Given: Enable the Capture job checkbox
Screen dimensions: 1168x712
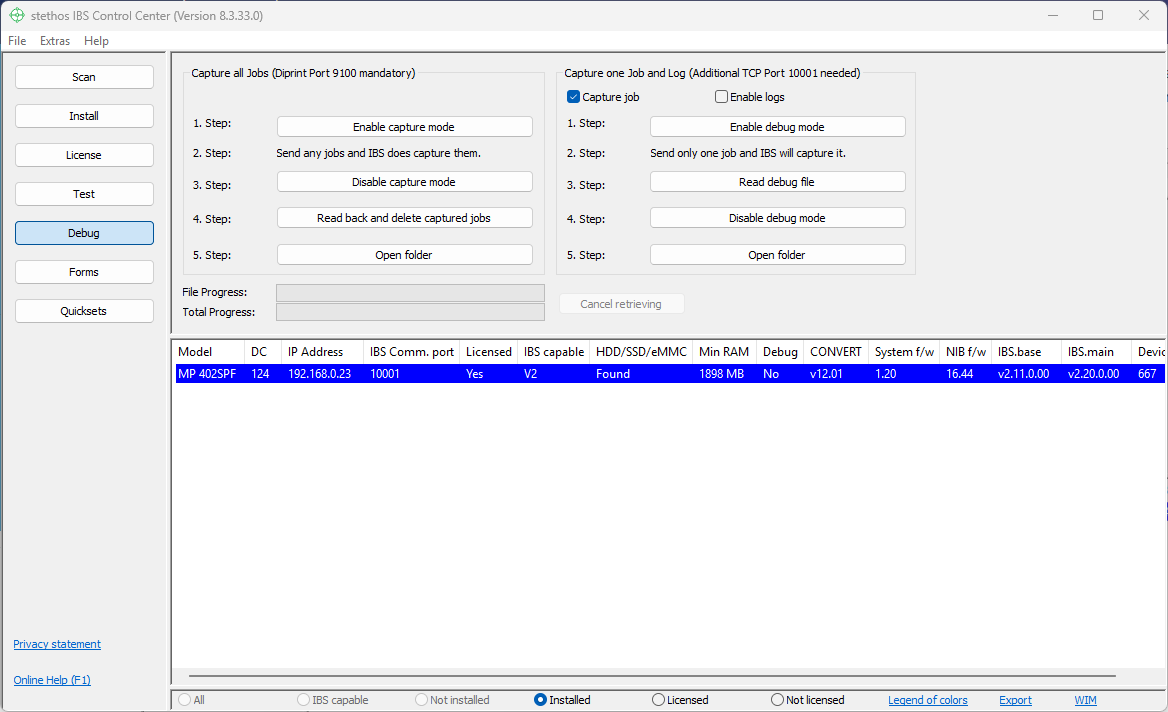Looking at the screenshot, I should click(573, 96).
